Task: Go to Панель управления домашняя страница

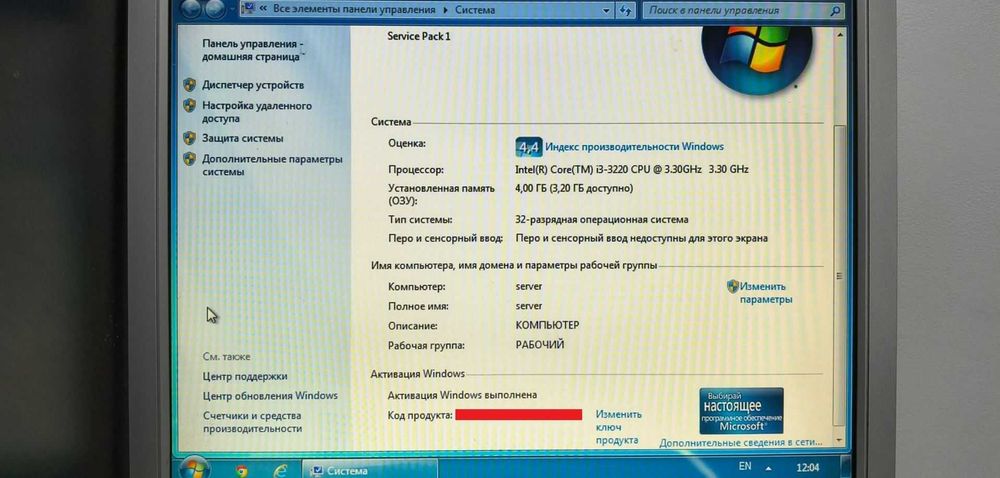Action: pos(253,50)
